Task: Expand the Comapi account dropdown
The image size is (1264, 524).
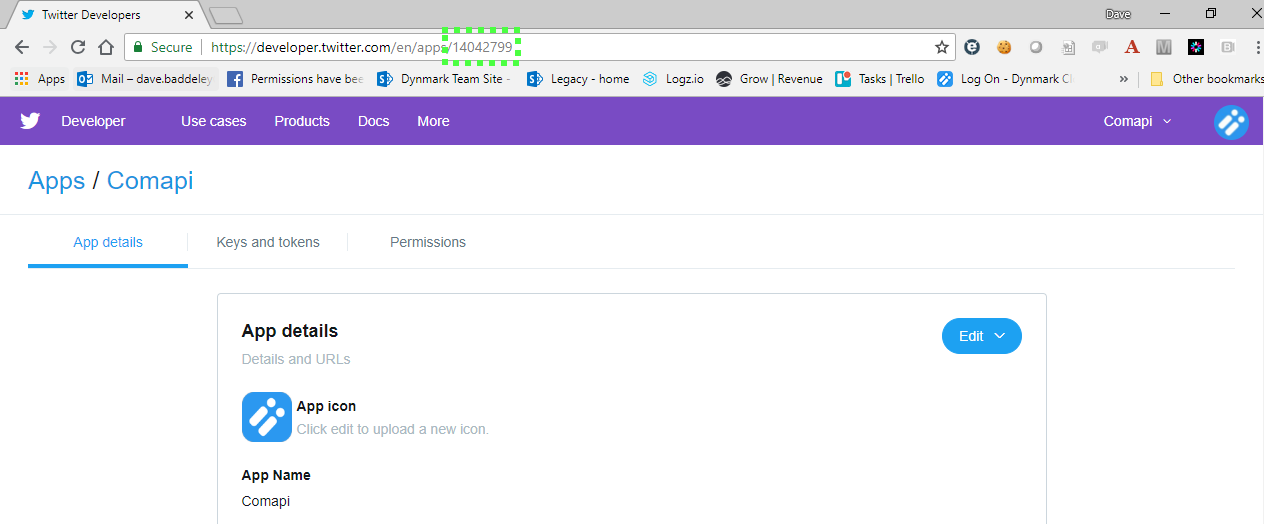Action: pos(1137,121)
